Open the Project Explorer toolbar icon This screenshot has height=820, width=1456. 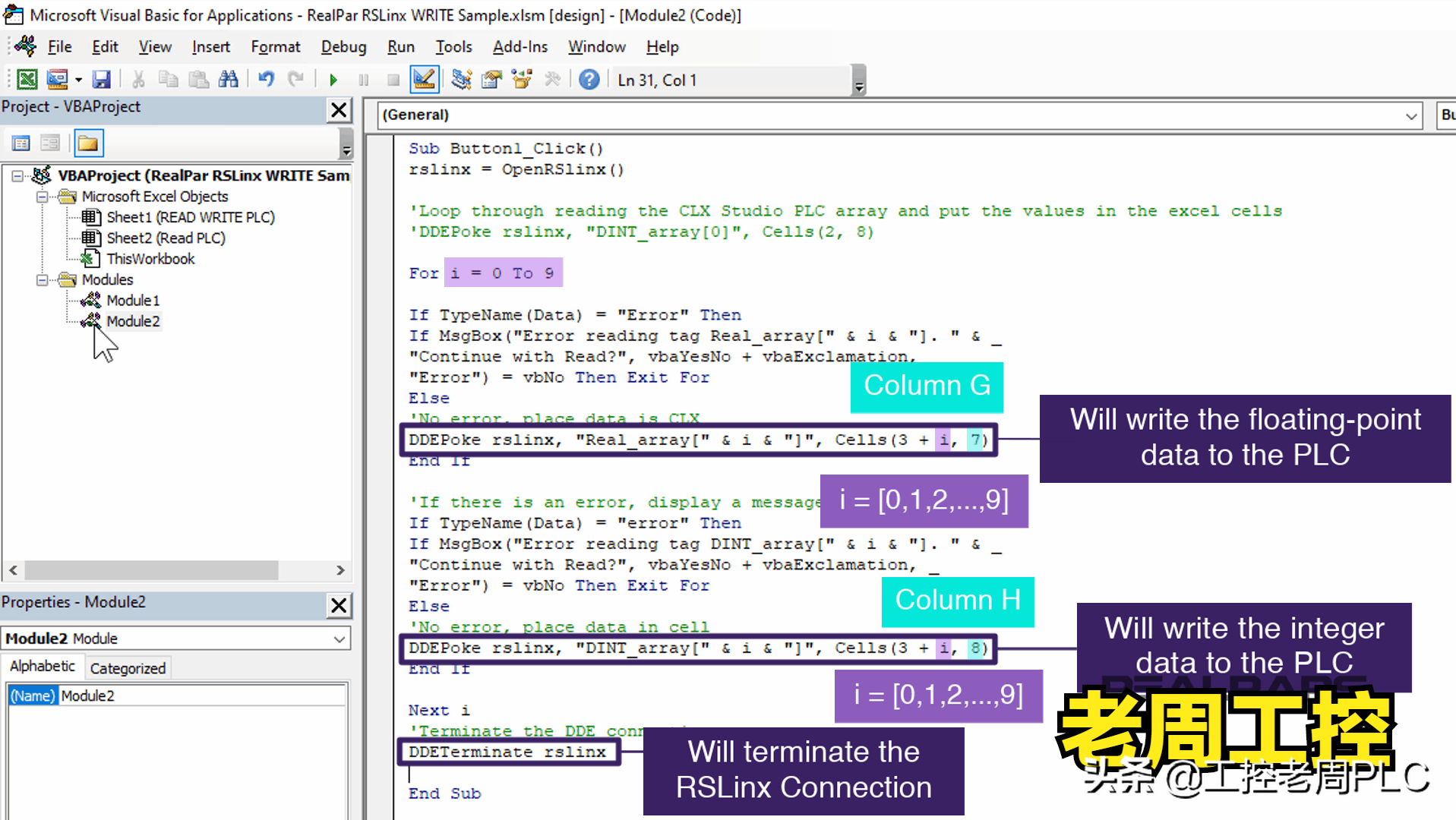click(x=461, y=79)
